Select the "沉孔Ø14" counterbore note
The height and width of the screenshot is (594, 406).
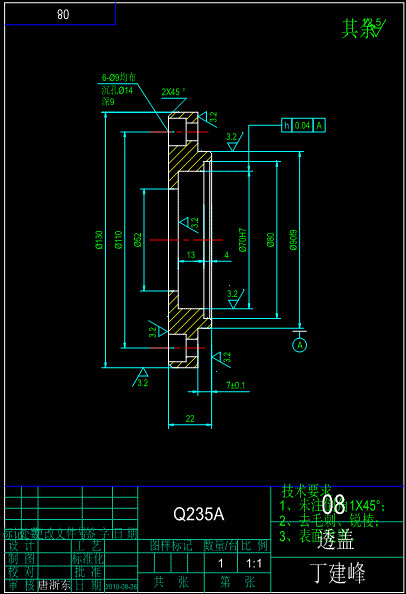(117, 90)
